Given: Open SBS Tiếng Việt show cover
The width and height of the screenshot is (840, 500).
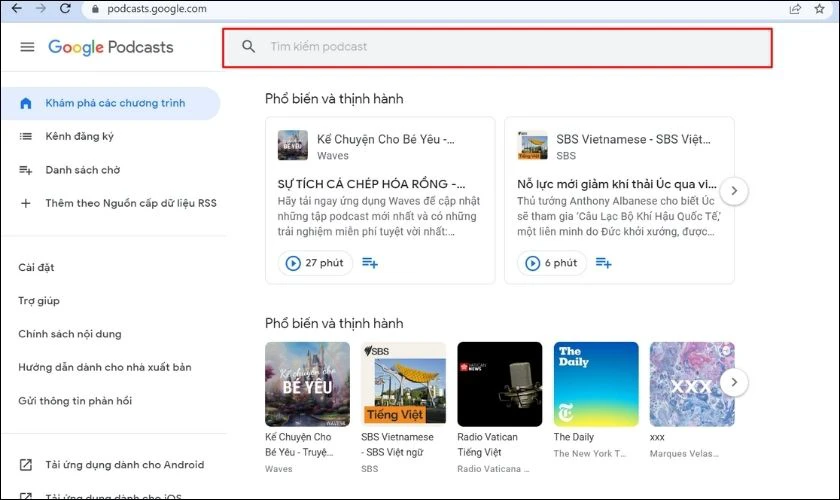Looking at the screenshot, I should (403, 384).
